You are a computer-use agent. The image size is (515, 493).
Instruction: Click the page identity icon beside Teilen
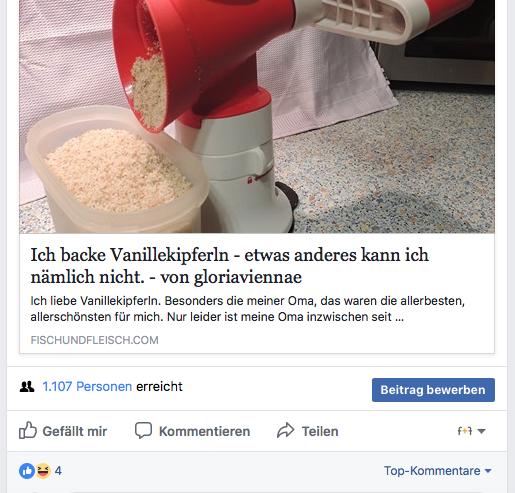click(x=465, y=431)
